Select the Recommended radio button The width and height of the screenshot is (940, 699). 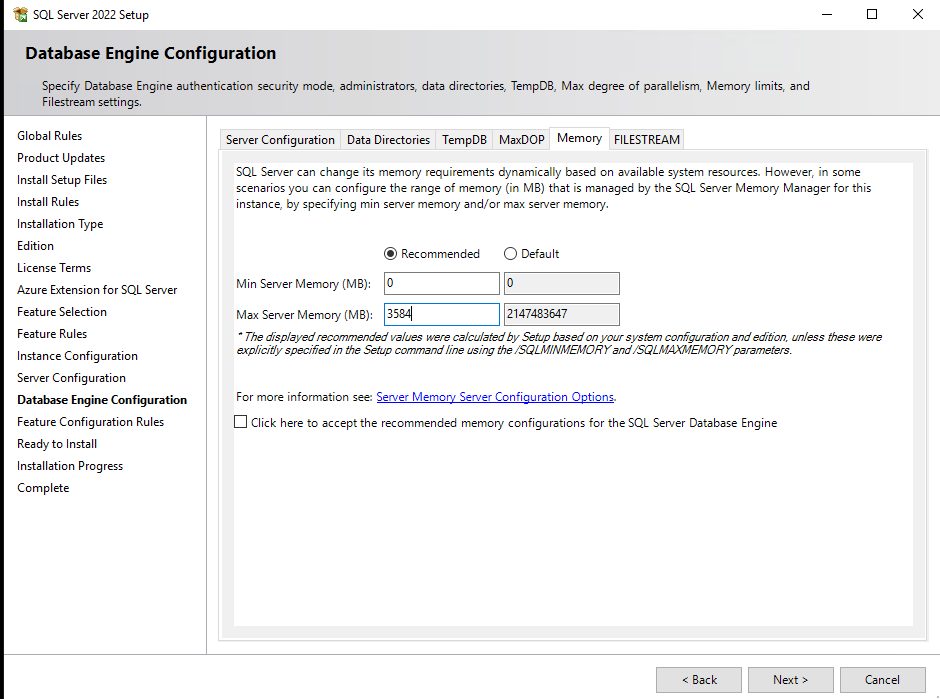[x=390, y=254]
